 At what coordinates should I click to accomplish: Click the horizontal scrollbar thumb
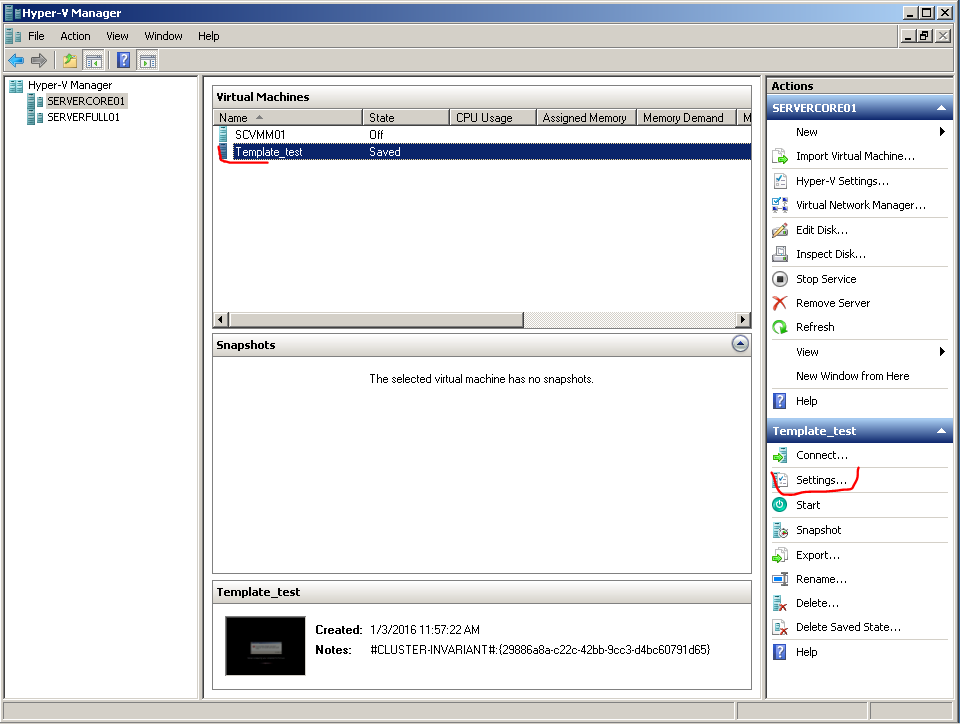[x=376, y=320]
